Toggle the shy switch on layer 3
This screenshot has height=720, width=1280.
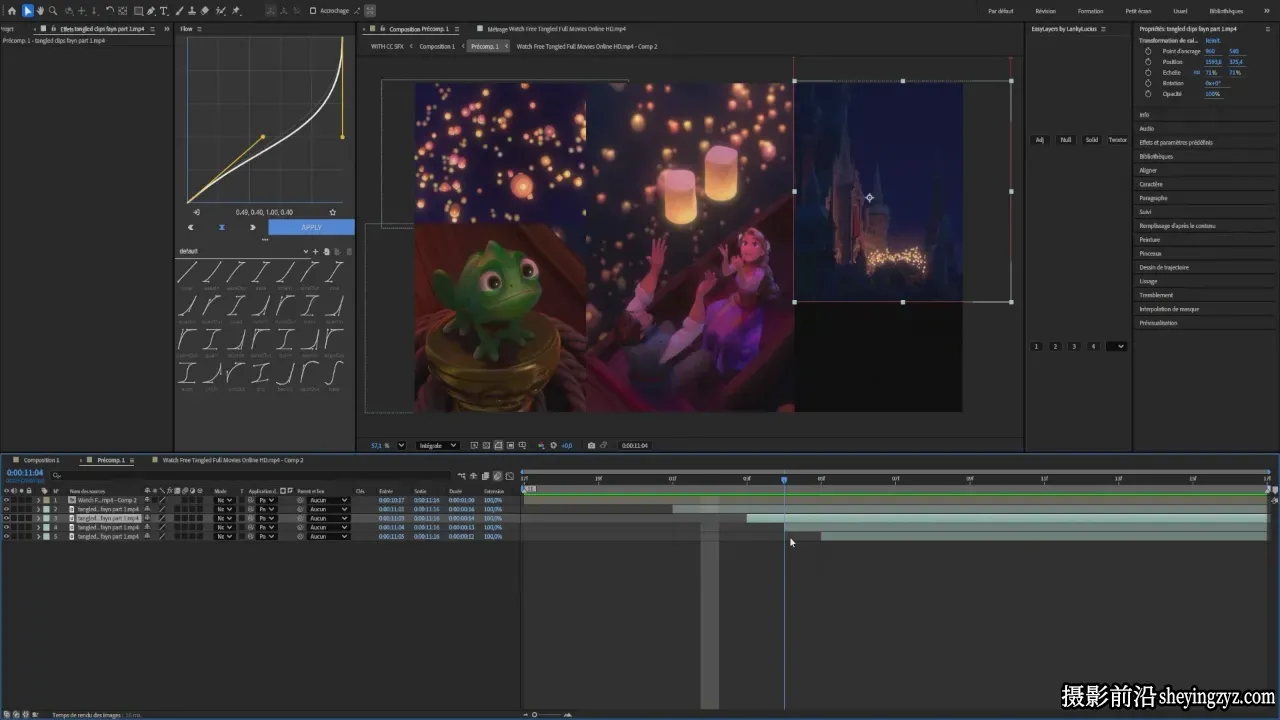coord(147,518)
